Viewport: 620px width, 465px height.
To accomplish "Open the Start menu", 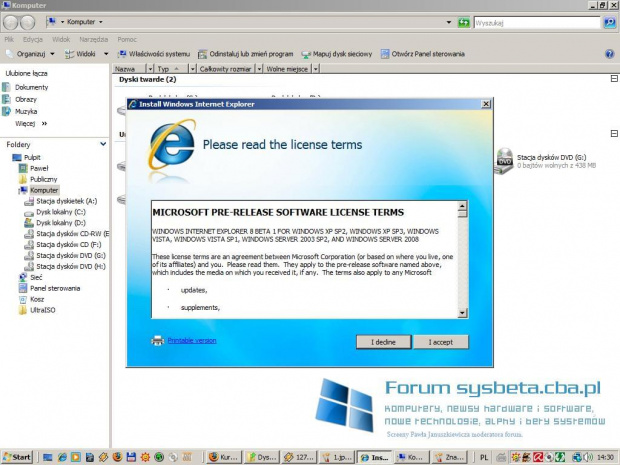I will click(17, 457).
